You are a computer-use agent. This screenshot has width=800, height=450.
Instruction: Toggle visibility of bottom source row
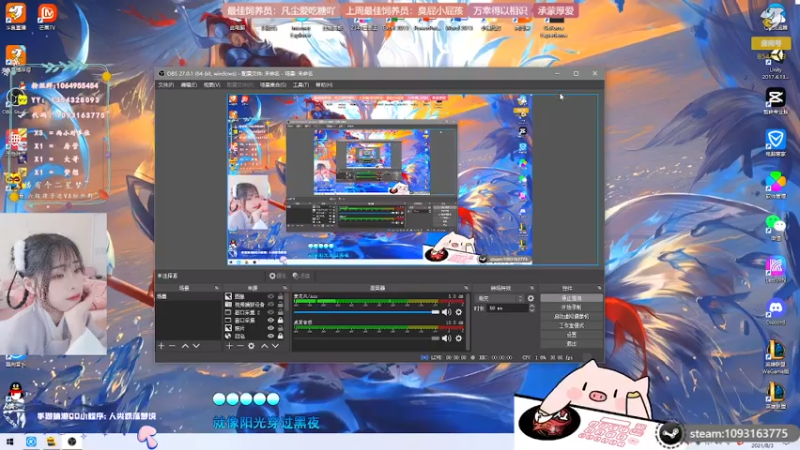point(270,336)
